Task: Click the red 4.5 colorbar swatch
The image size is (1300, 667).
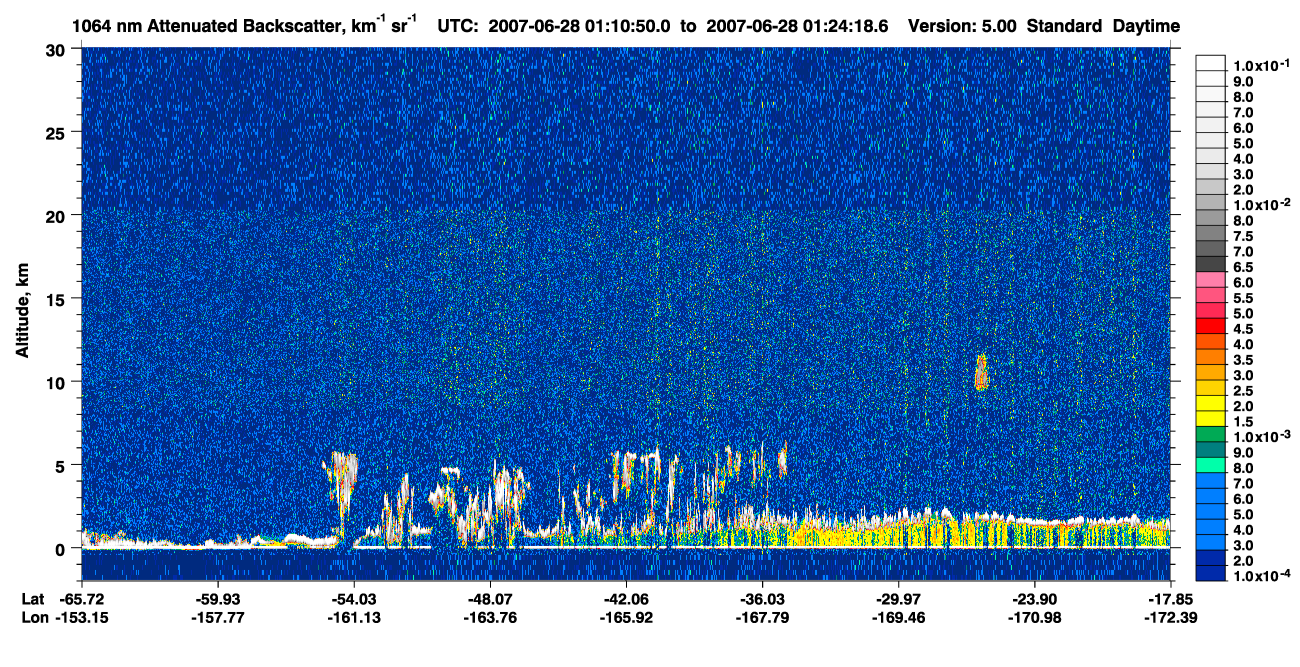Action: point(1211,327)
